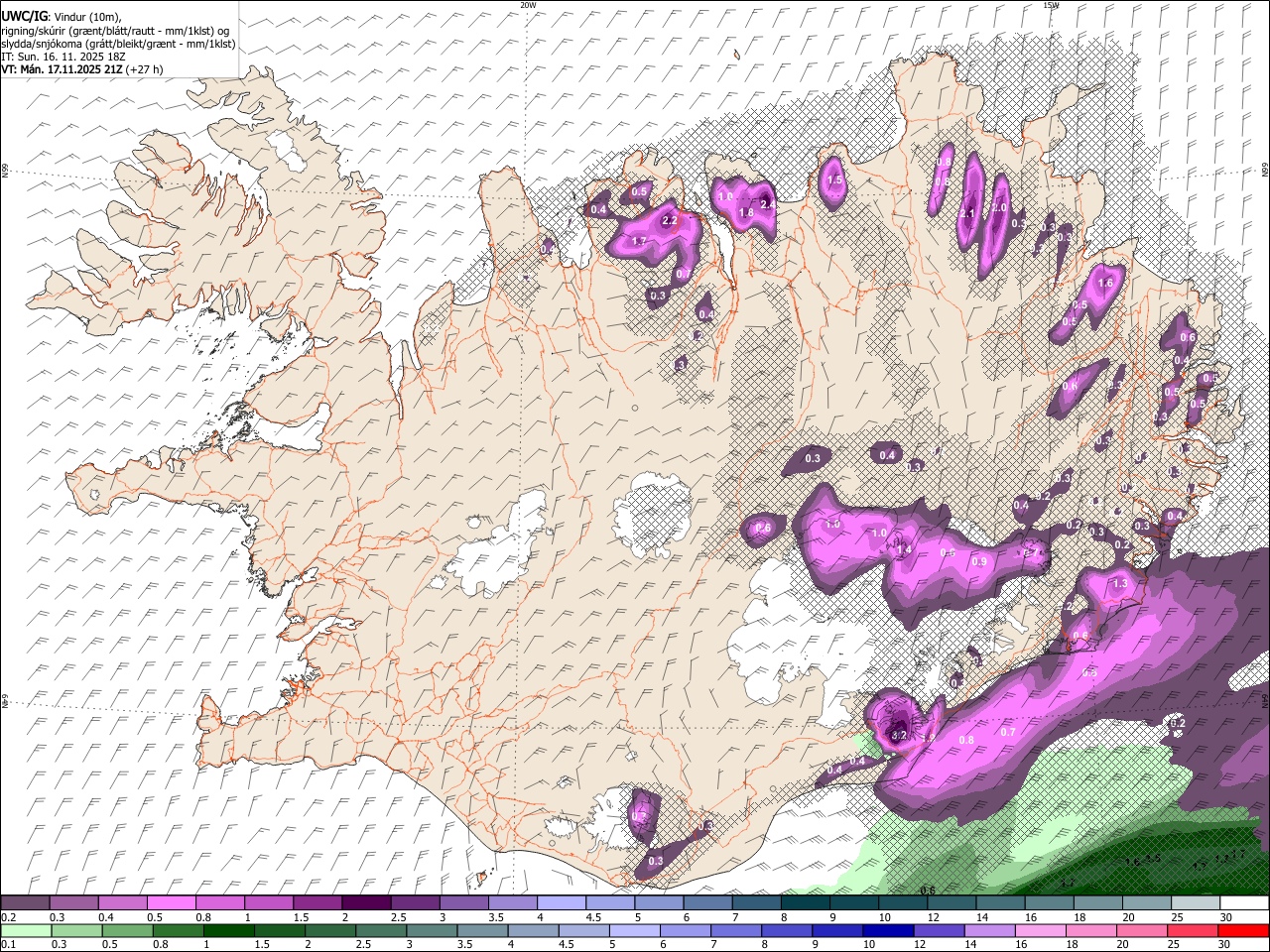Click the white swatch above upper-row label 30
Viewport: 1270px width, 952px height.
[1244, 903]
